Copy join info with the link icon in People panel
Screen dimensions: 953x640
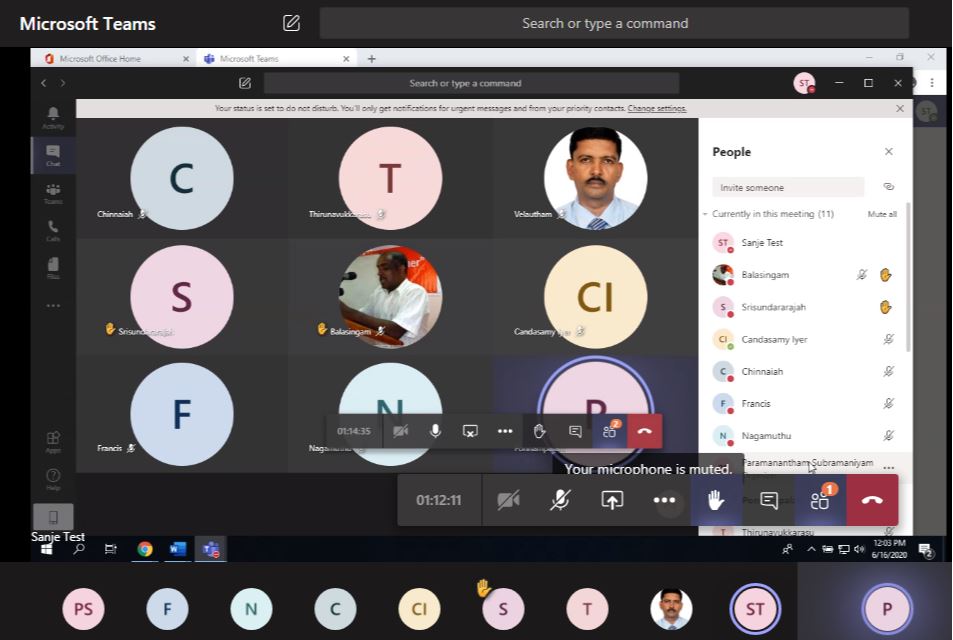pos(888,187)
